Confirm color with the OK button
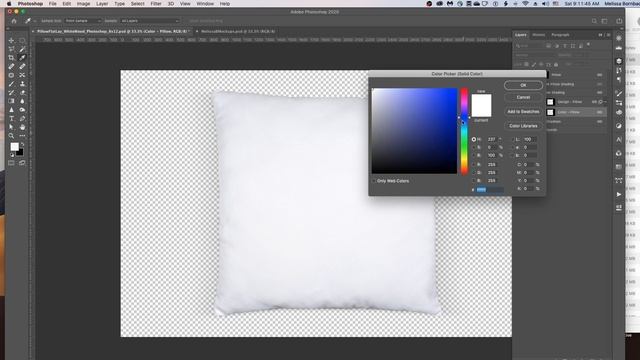Viewport: 640px width, 360px height. pos(523,85)
